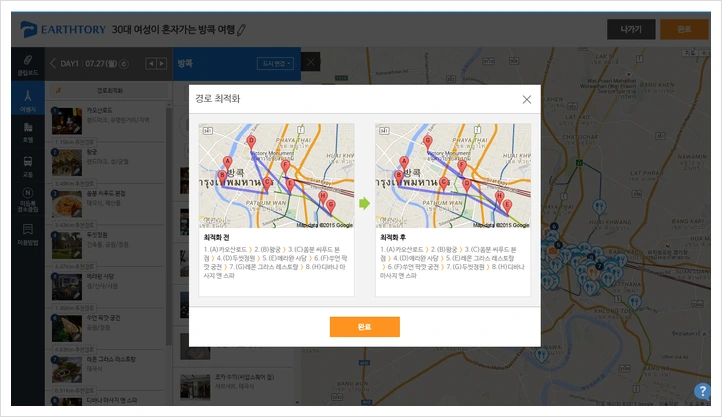Click marker F on the 최적화 전 map

pyautogui.click(x=285, y=167)
